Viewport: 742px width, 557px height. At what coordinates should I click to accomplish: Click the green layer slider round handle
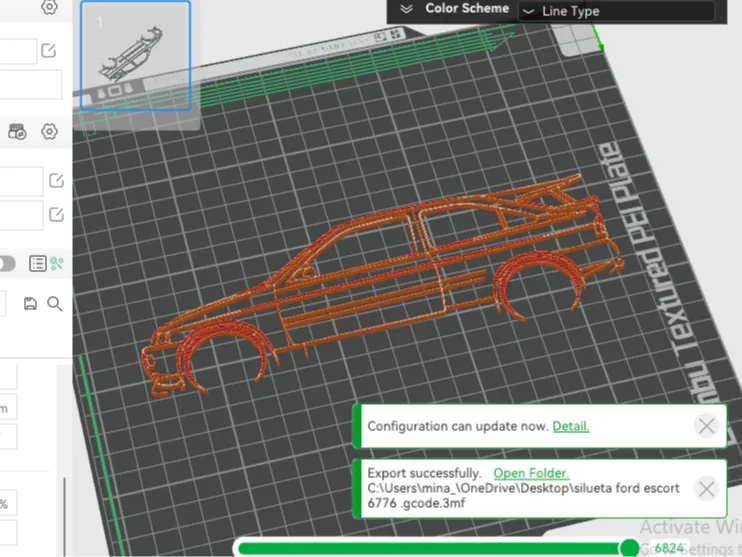point(629,548)
